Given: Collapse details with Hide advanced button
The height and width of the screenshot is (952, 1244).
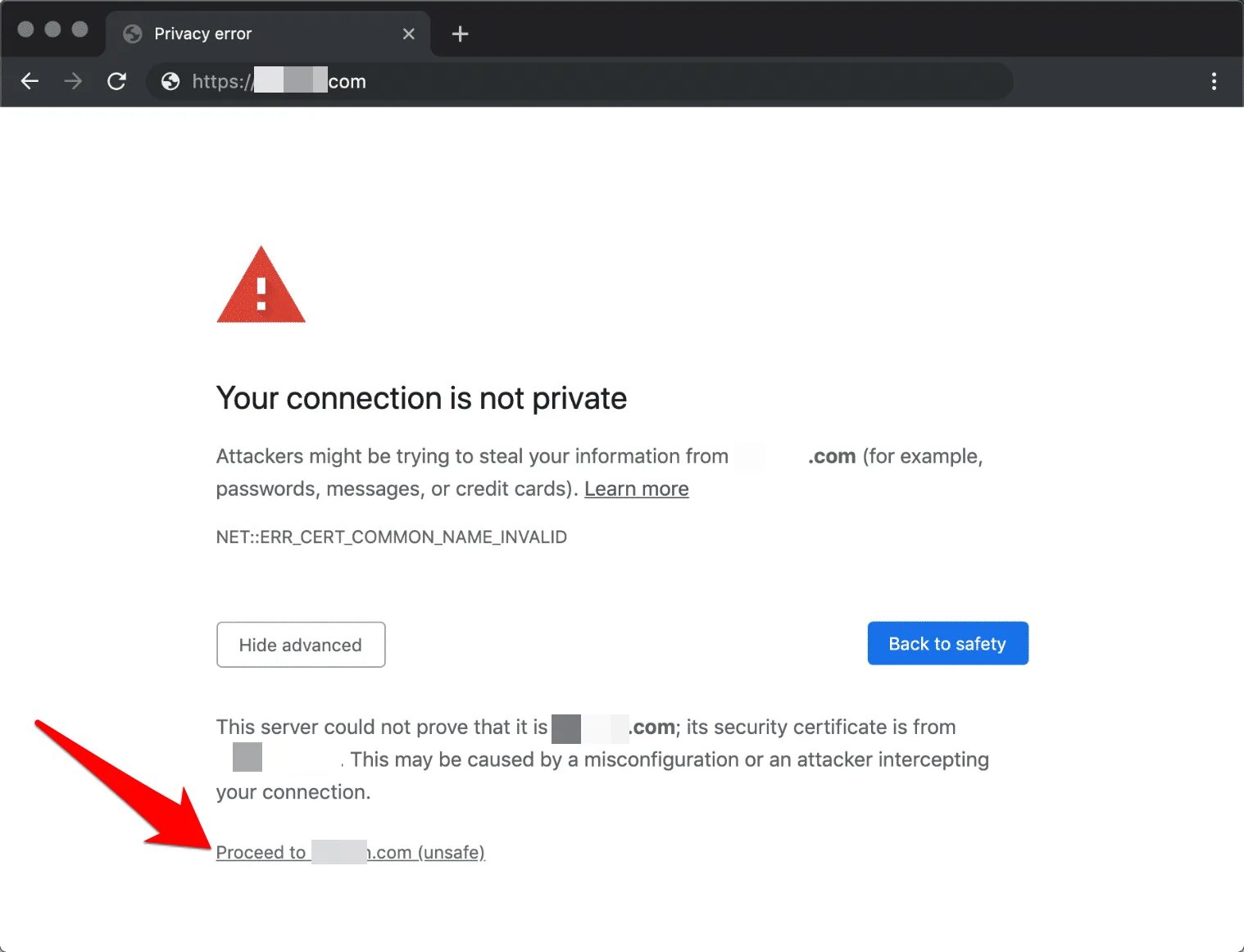Looking at the screenshot, I should pos(300,645).
